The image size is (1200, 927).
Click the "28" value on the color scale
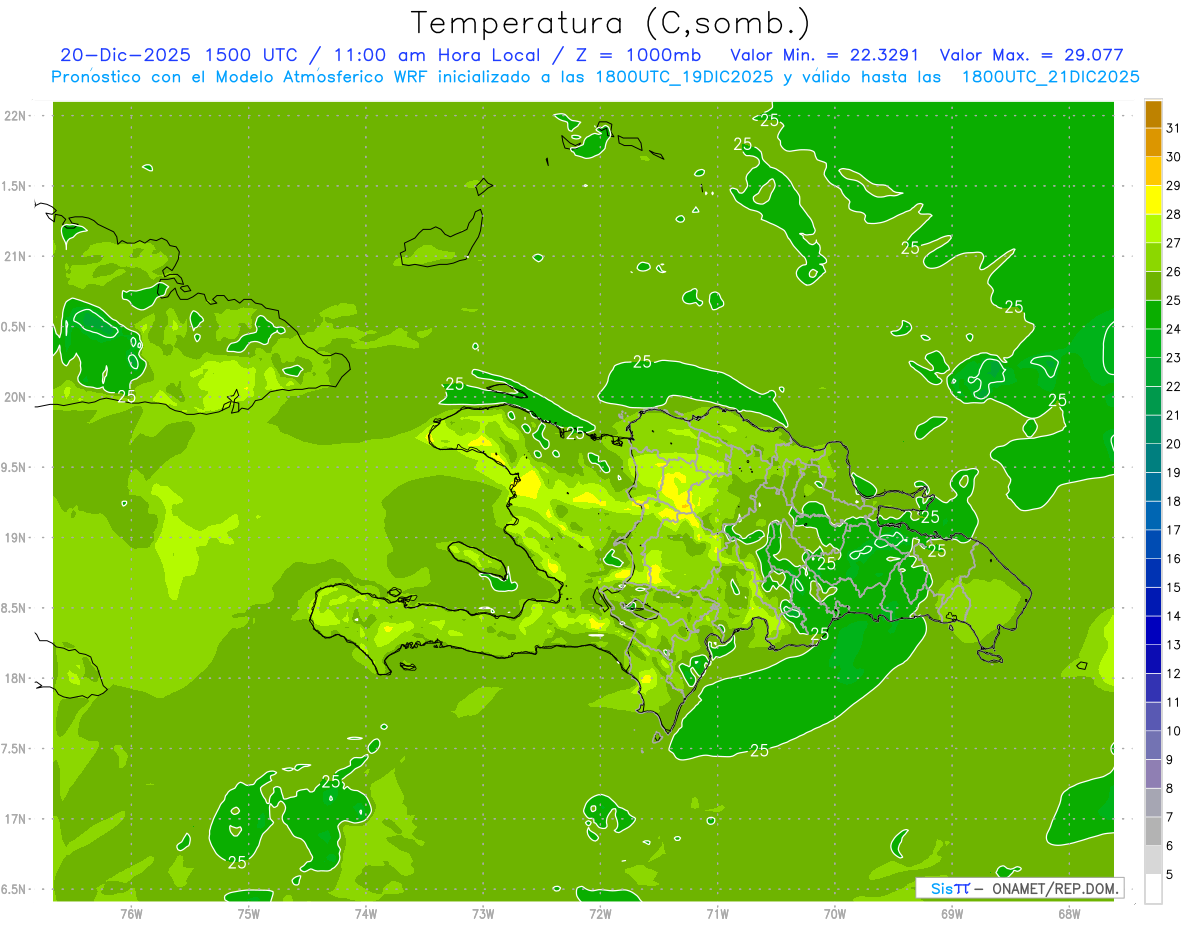[1174, 214]
